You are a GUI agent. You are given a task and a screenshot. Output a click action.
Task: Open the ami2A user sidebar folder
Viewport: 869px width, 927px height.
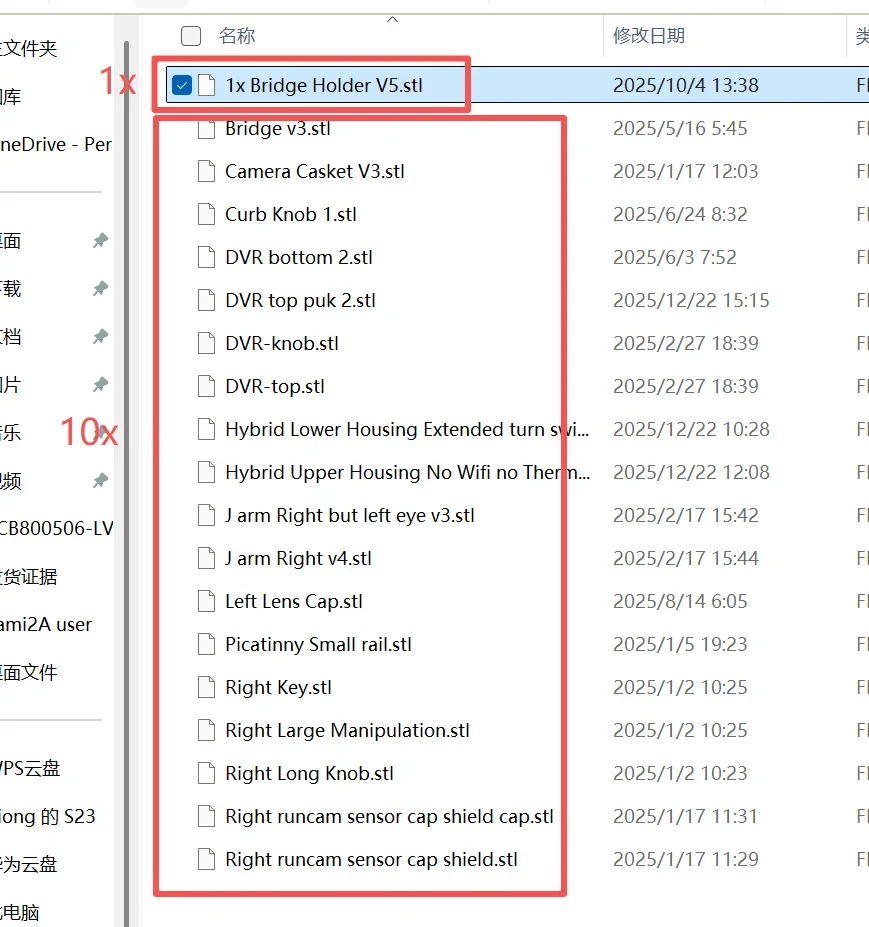tap(46, 624)
